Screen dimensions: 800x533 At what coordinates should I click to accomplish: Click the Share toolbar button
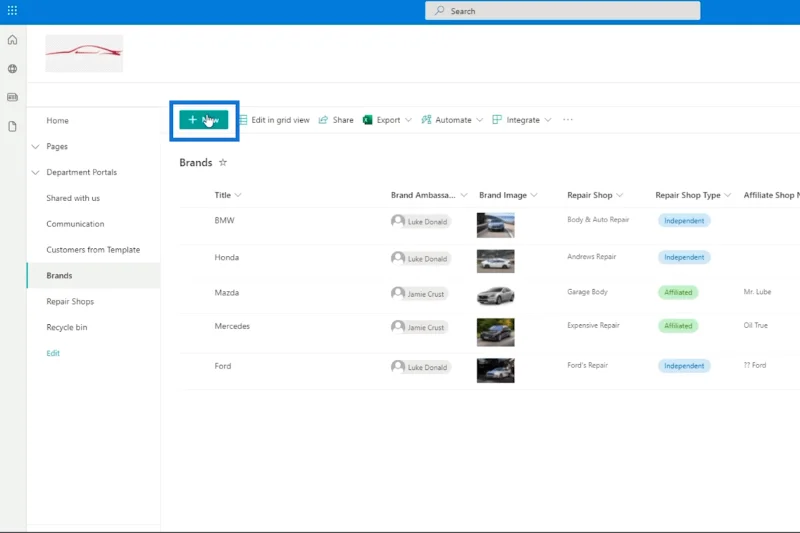[336, 120]
